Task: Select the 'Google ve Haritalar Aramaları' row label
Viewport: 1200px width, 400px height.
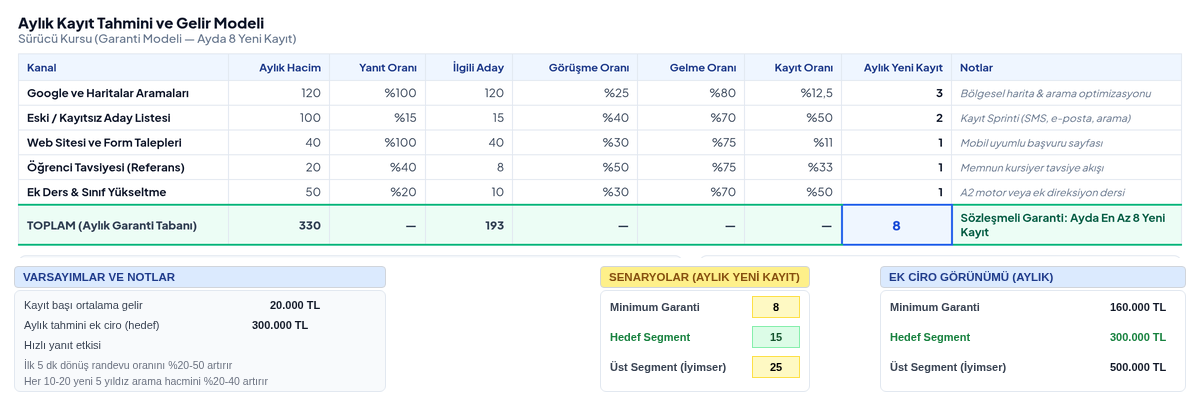Action: click(x=108, y=93)
